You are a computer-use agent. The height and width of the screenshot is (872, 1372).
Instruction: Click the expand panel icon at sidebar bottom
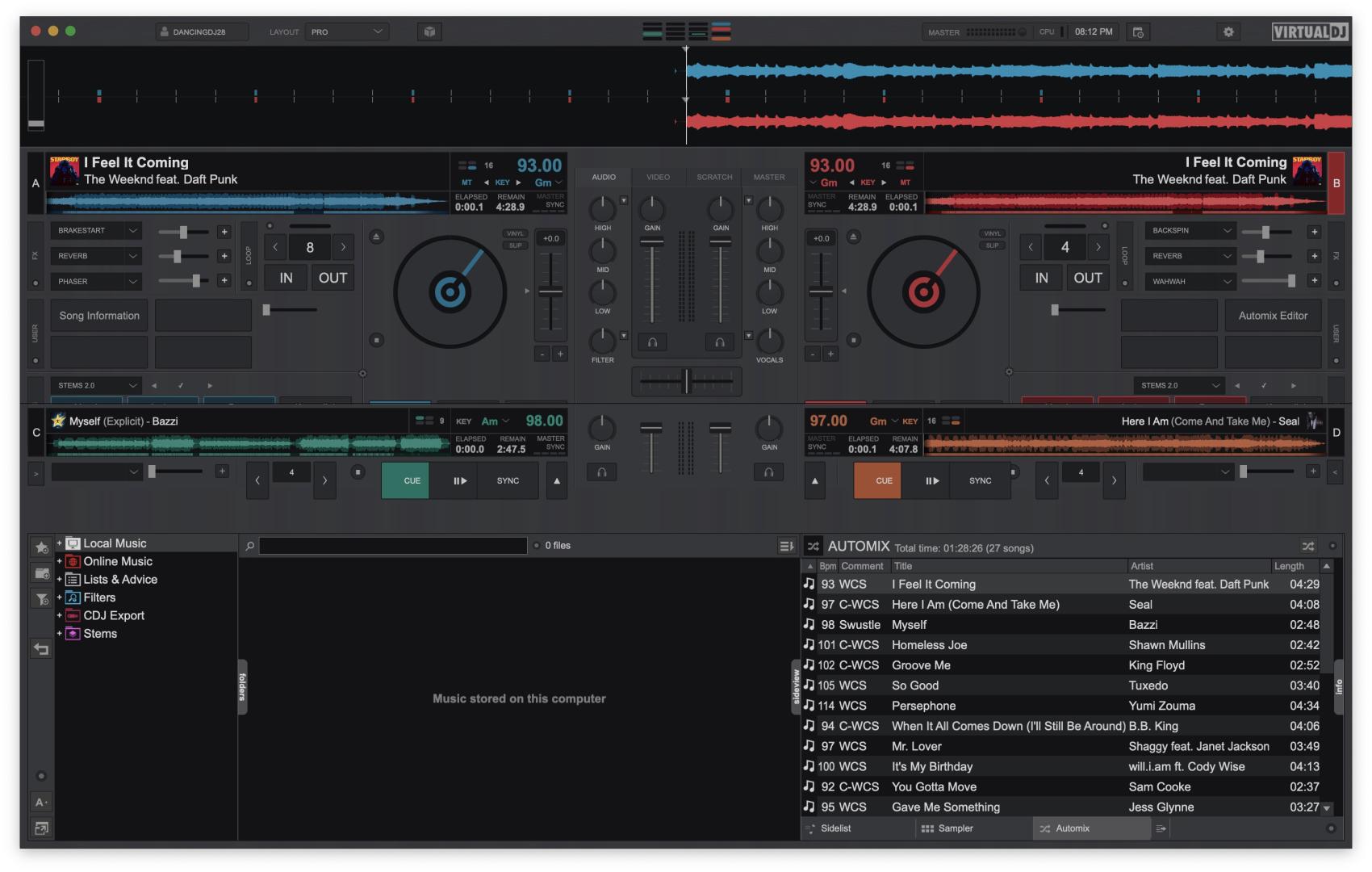[x=41, y=828]
